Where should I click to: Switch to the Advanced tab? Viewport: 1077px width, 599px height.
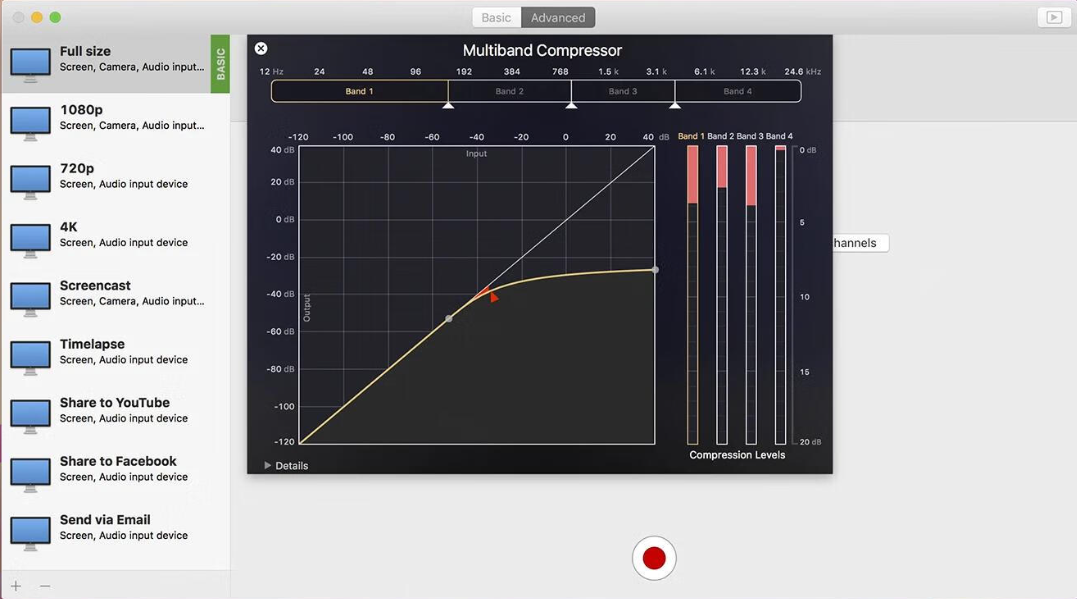558,18
